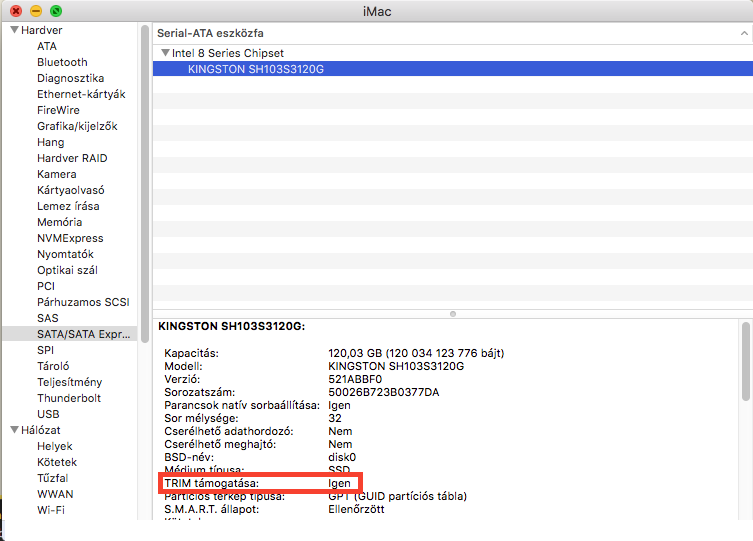Select Kötetek under Hálózat

coord(57,462)
